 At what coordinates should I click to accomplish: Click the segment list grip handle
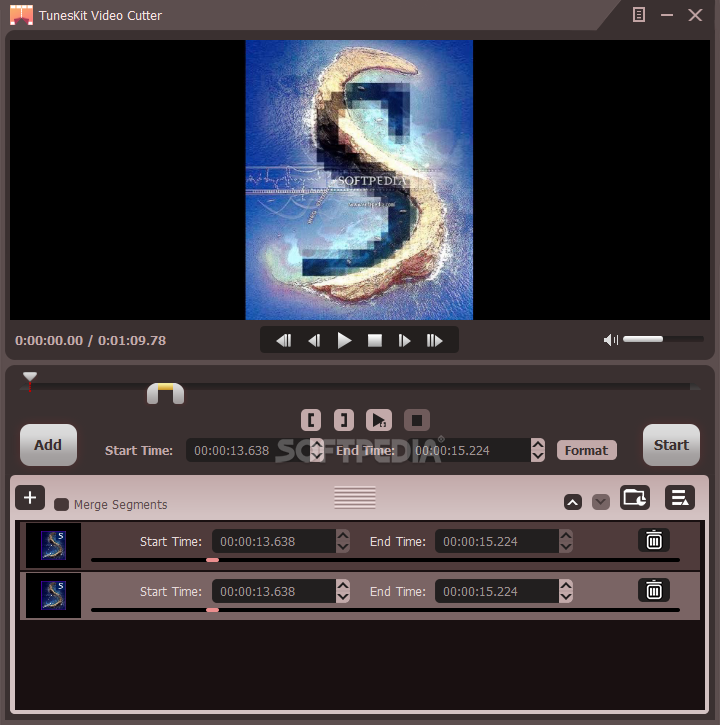[355, 498]
